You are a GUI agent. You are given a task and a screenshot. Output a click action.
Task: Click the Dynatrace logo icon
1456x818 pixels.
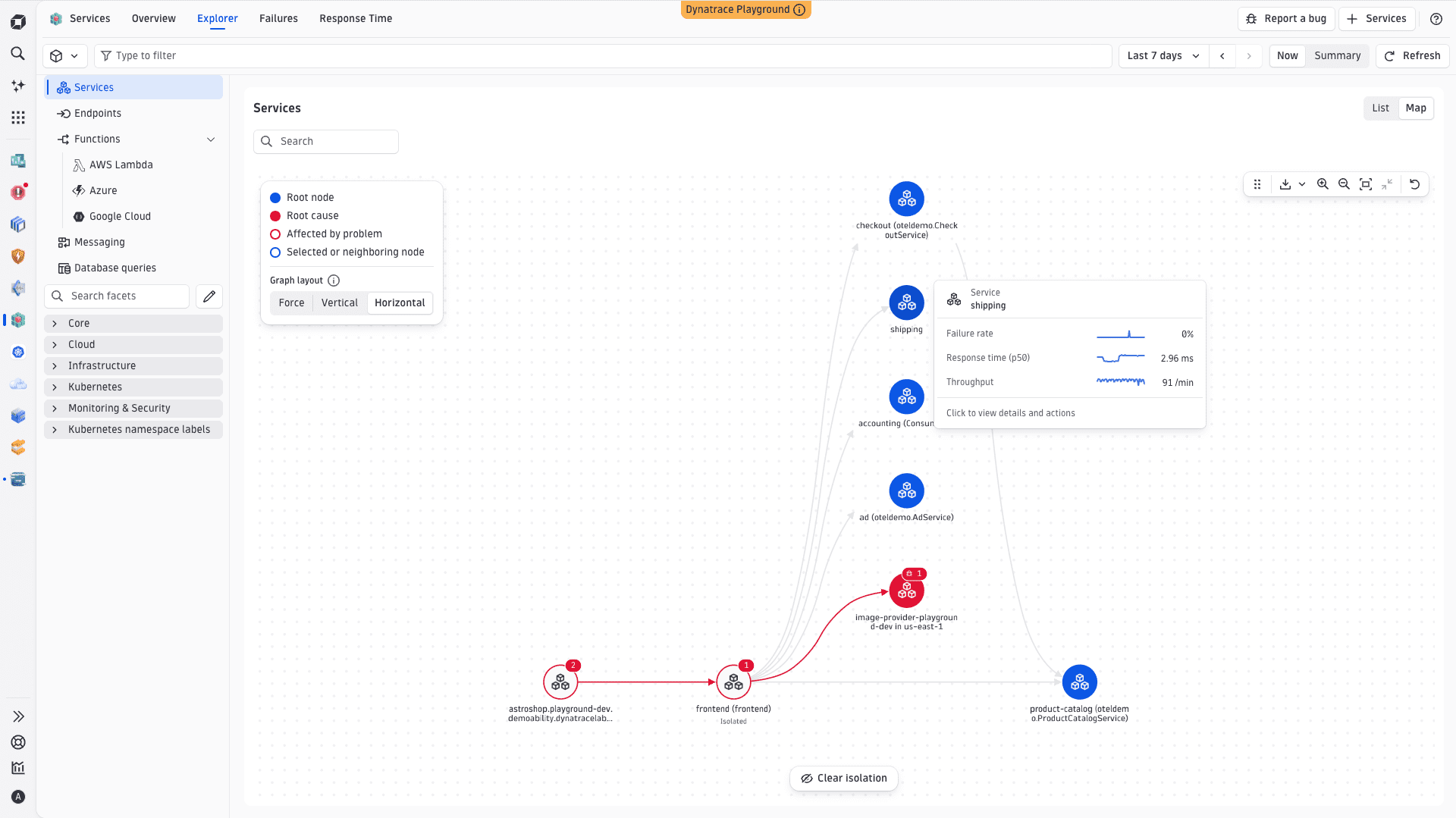(18, 22)
